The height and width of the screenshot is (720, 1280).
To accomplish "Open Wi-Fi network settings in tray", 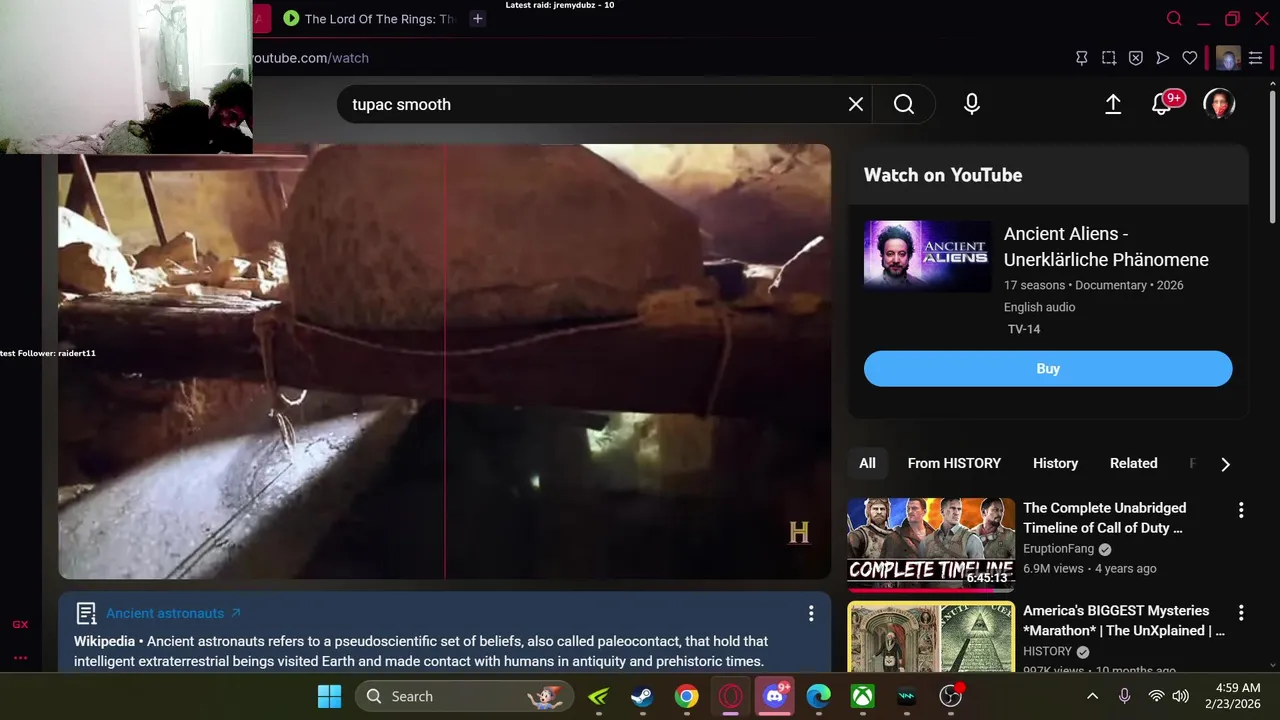I will point(1156,696).
